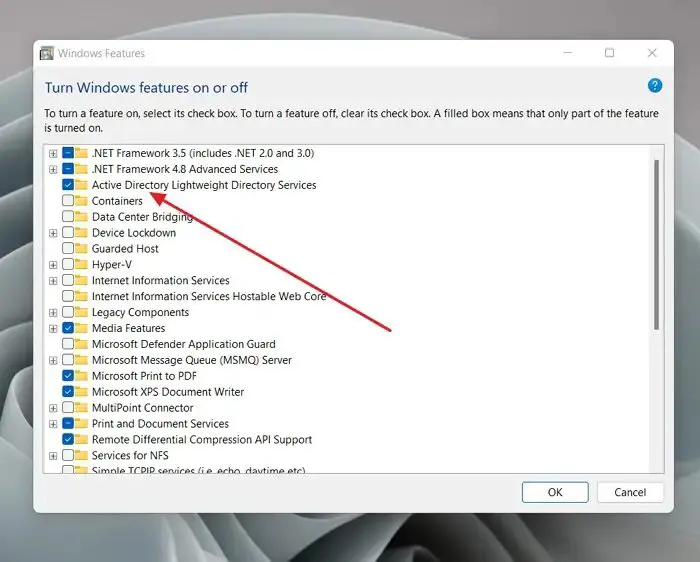Viewport: 700px width, 562px height.
Task: Toggle the .NET Framework 3.5 checkbox
Action: 68,153
